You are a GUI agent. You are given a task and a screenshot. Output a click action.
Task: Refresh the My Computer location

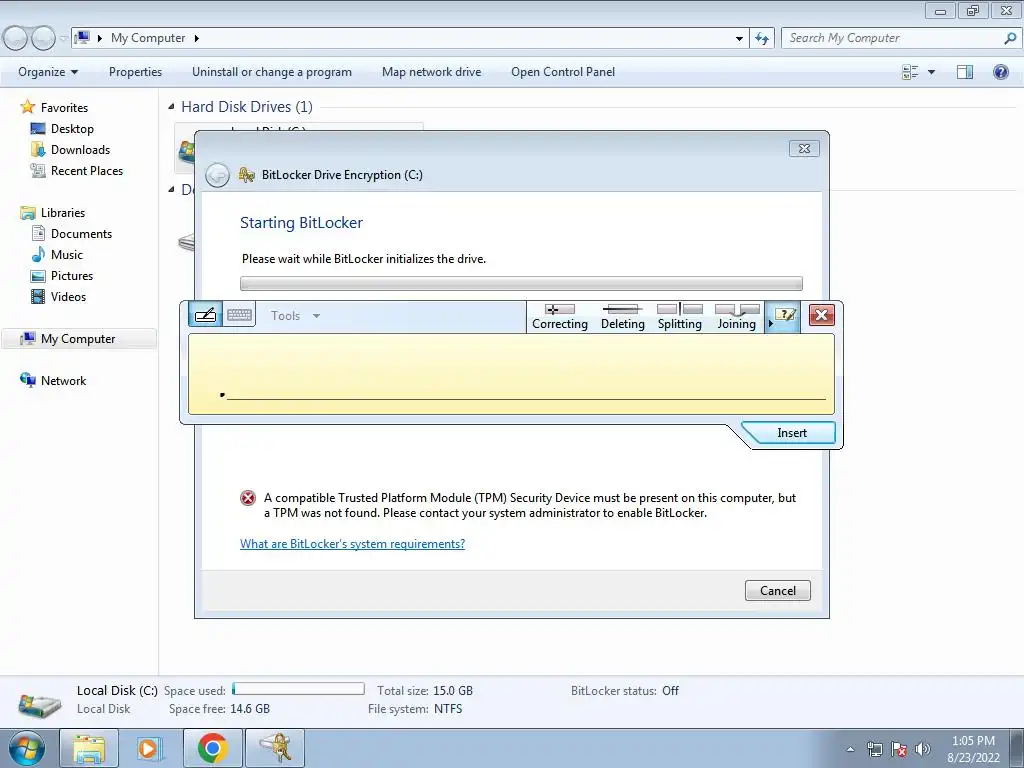[762, 39]
